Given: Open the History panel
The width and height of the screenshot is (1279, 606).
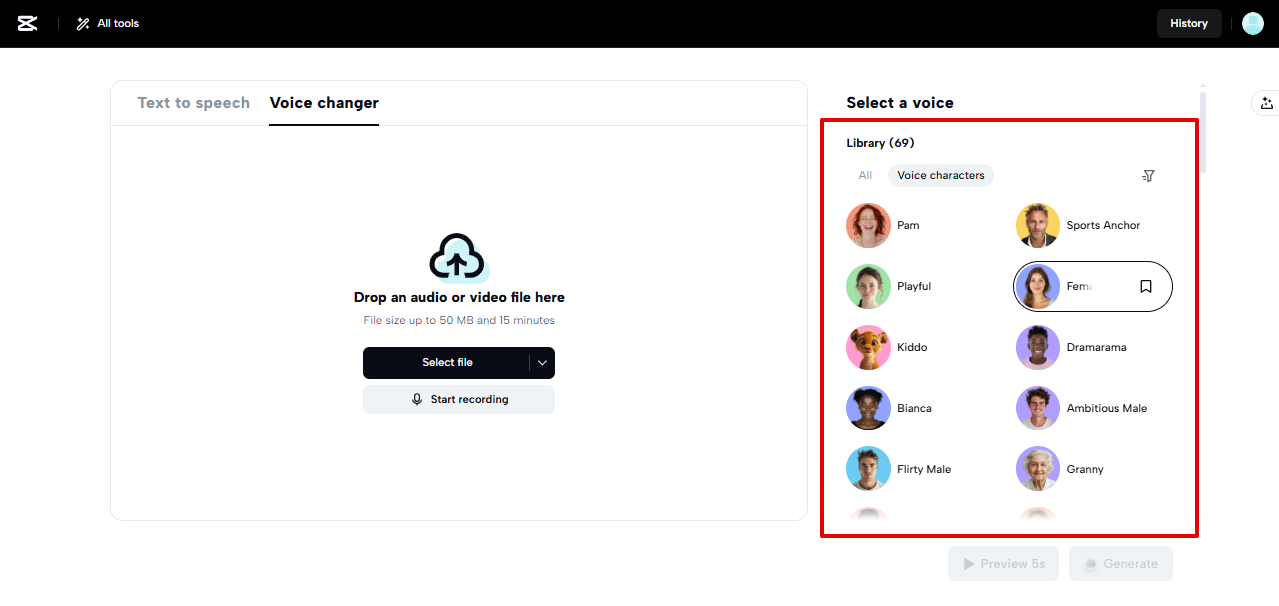Looking at the screenshot, I should point(1188,22).
